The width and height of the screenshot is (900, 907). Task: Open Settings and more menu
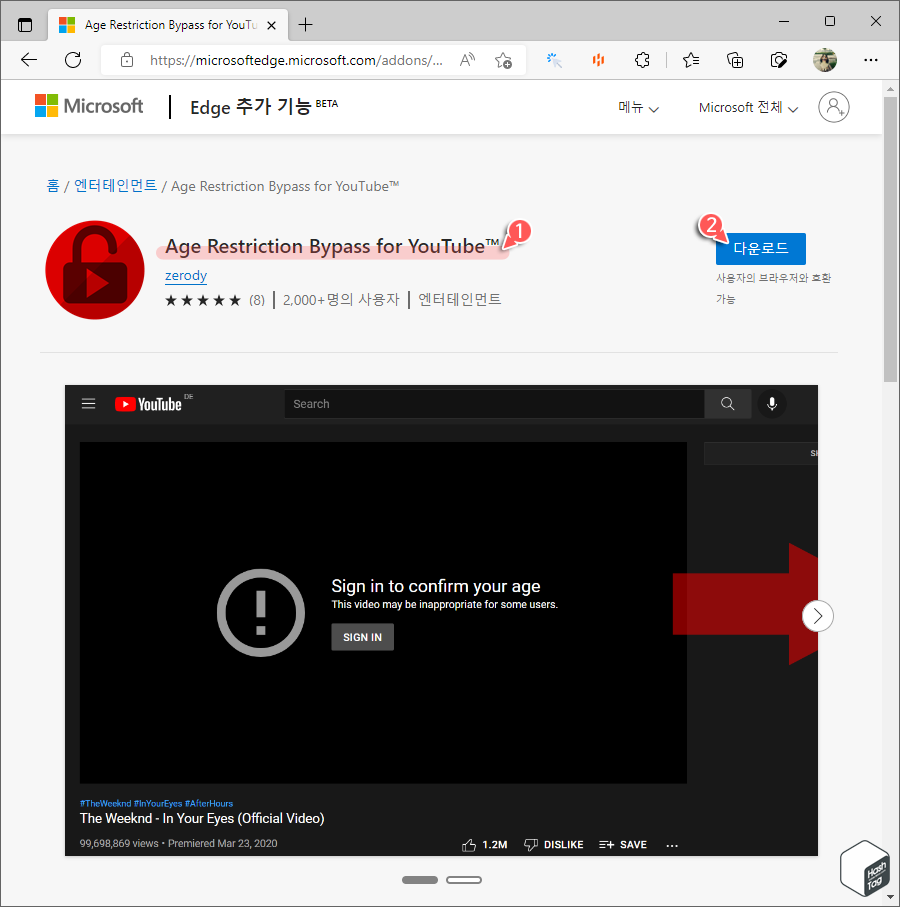[871, 60]
